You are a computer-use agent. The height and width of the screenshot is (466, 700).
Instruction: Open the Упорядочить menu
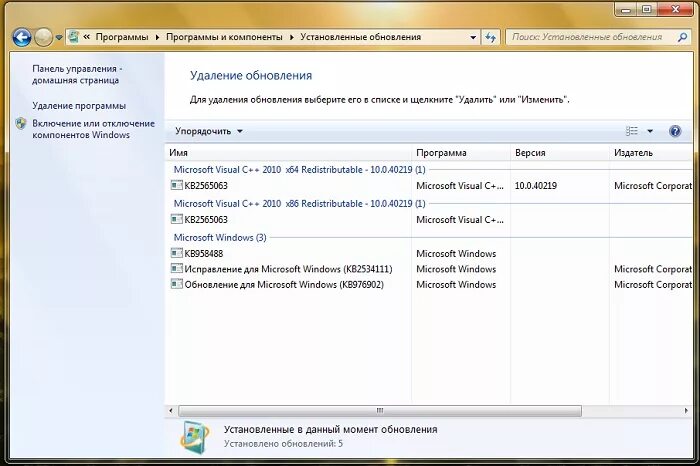pos(208,131)
